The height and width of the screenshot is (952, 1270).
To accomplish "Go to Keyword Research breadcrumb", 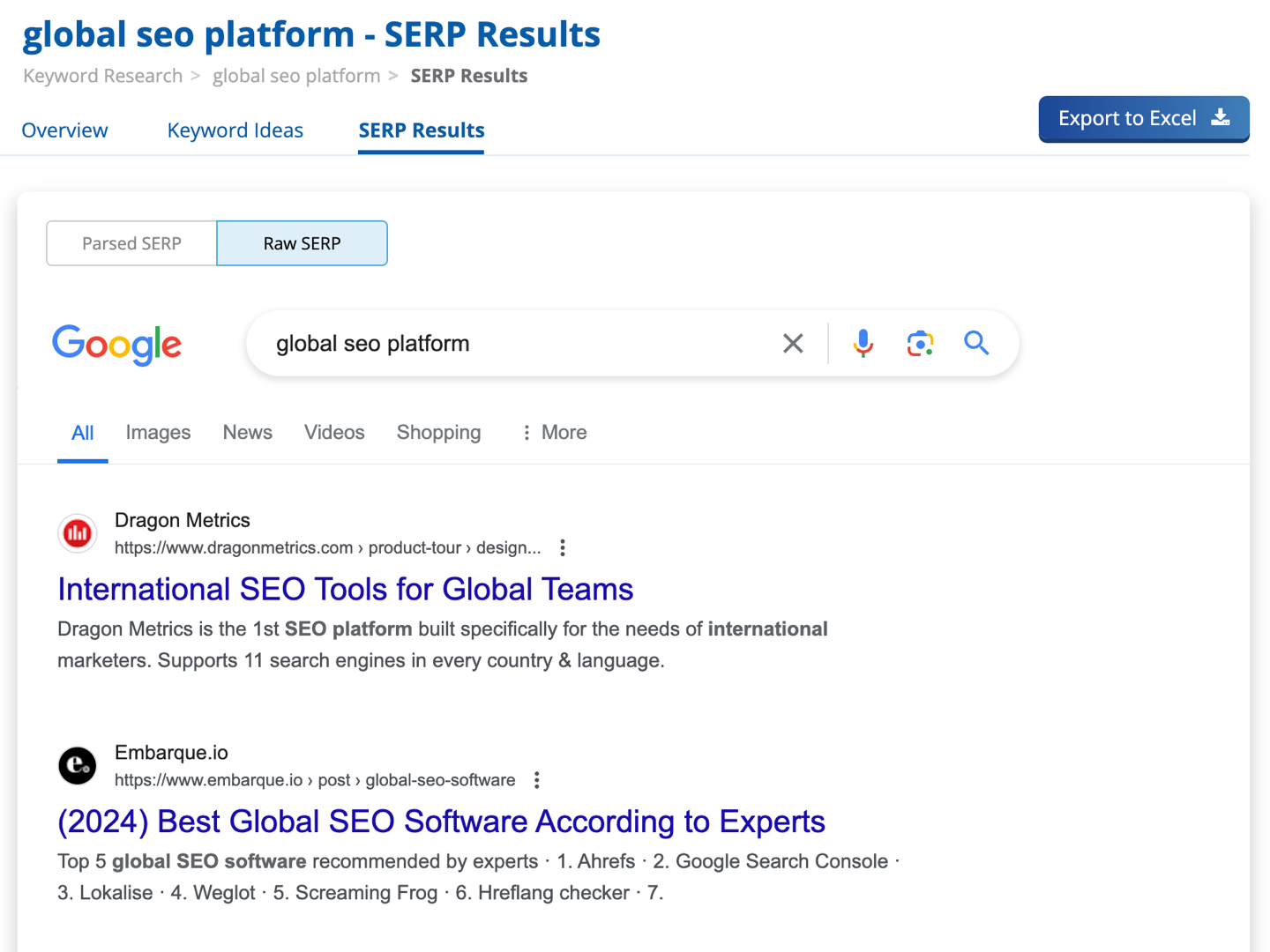I will click(103, 76).
